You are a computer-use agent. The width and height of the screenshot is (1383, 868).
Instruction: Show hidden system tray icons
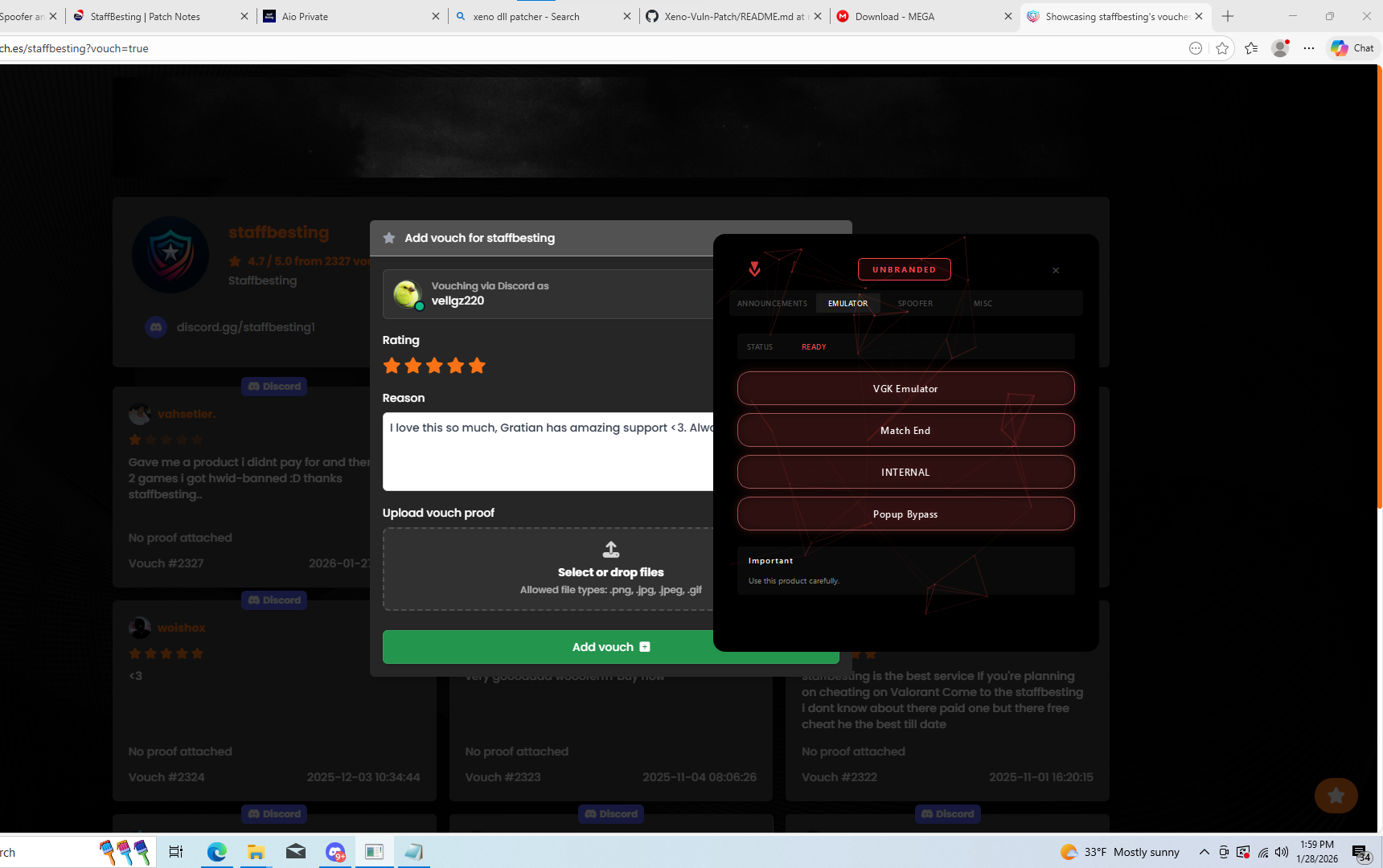point(1204,852)
